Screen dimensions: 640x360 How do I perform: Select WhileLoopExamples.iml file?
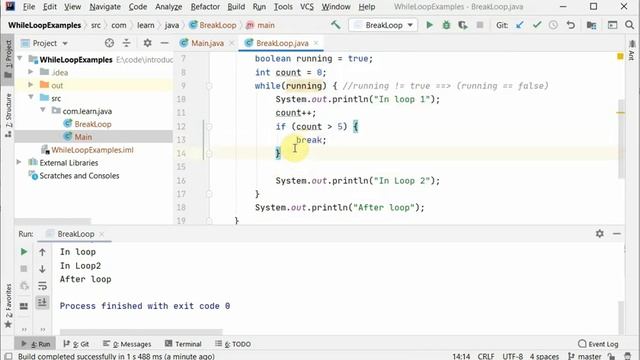click(x=92, y=150)
